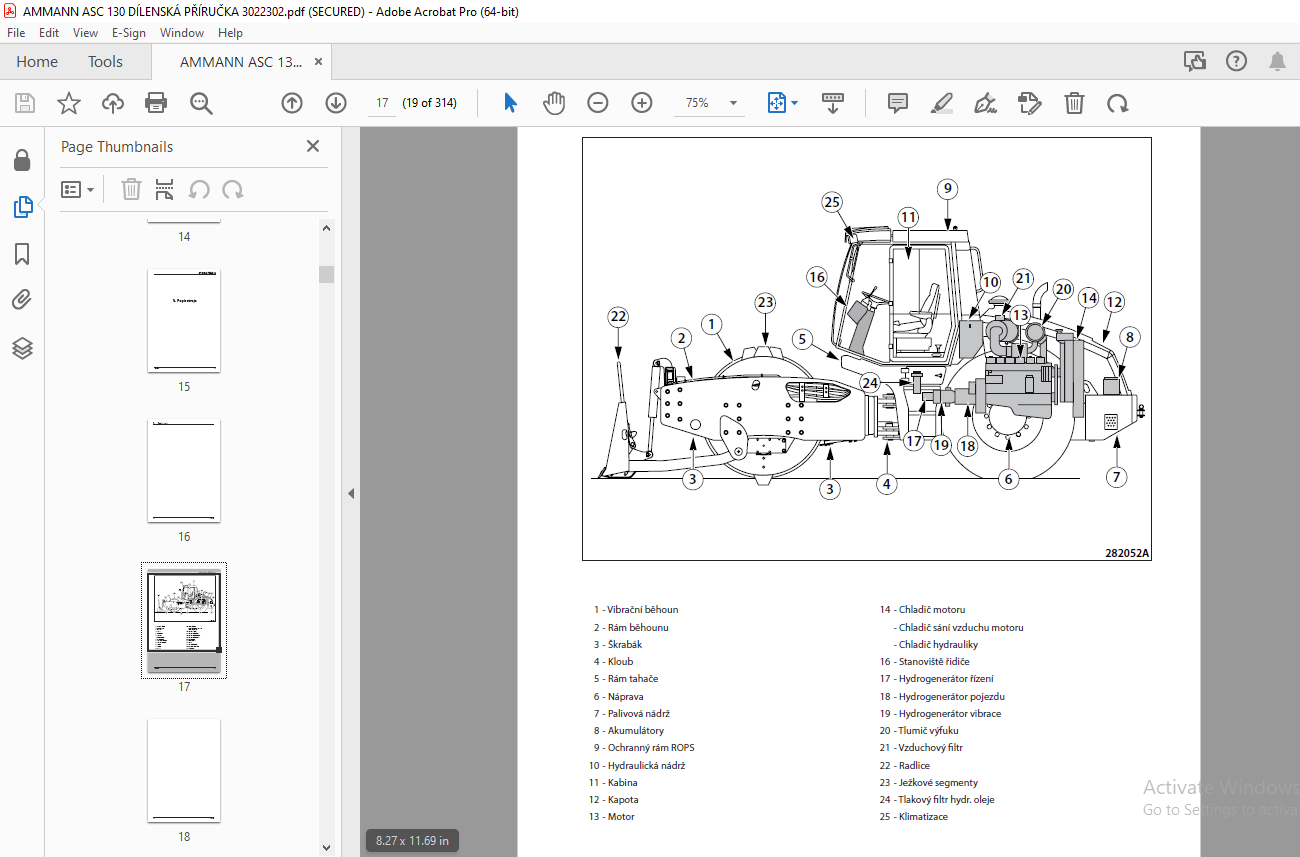Select the Highlight text pen tool
Viewport: 1300px width, 857px height.
[941, 103]
